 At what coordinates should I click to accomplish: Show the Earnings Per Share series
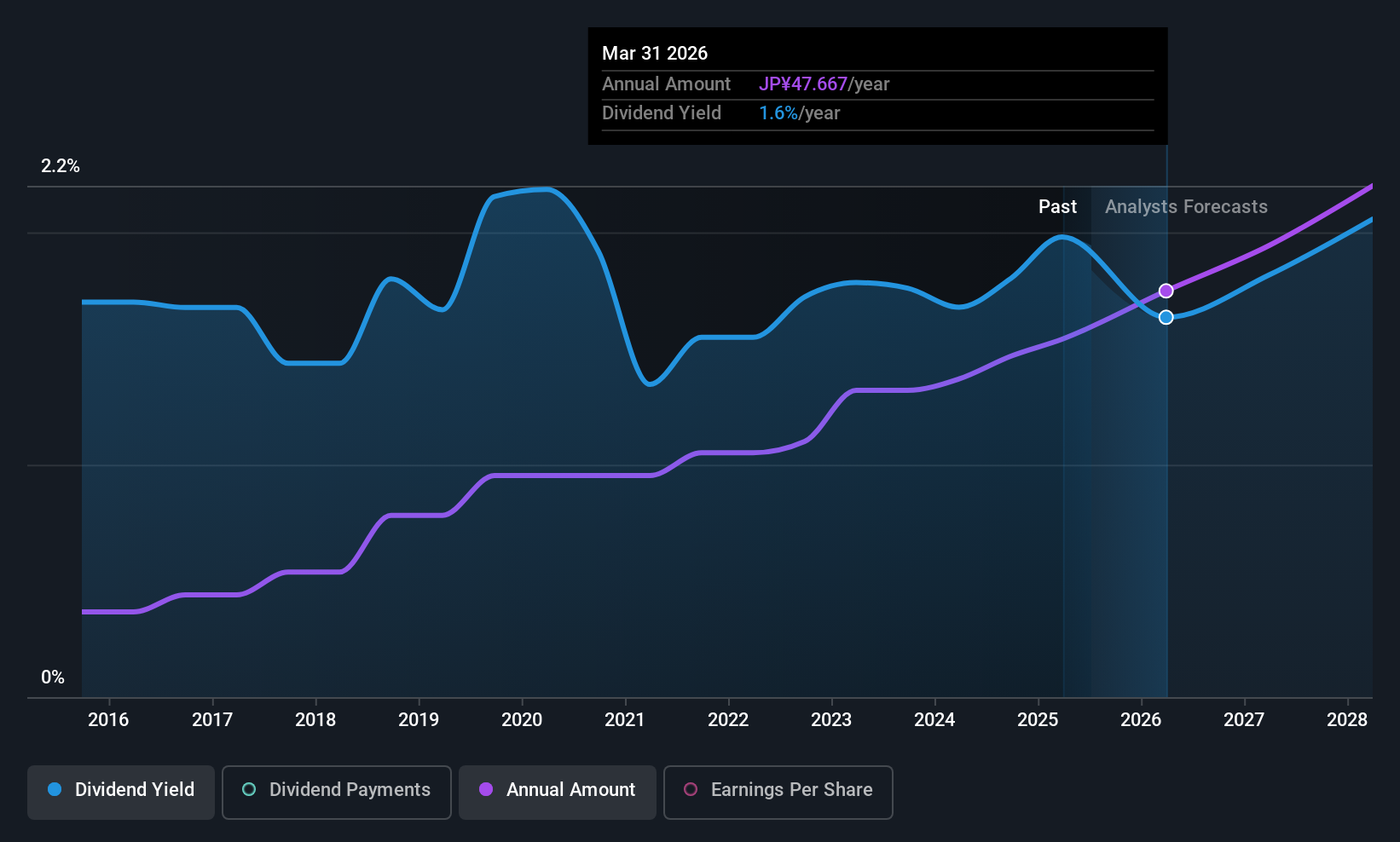778,793
